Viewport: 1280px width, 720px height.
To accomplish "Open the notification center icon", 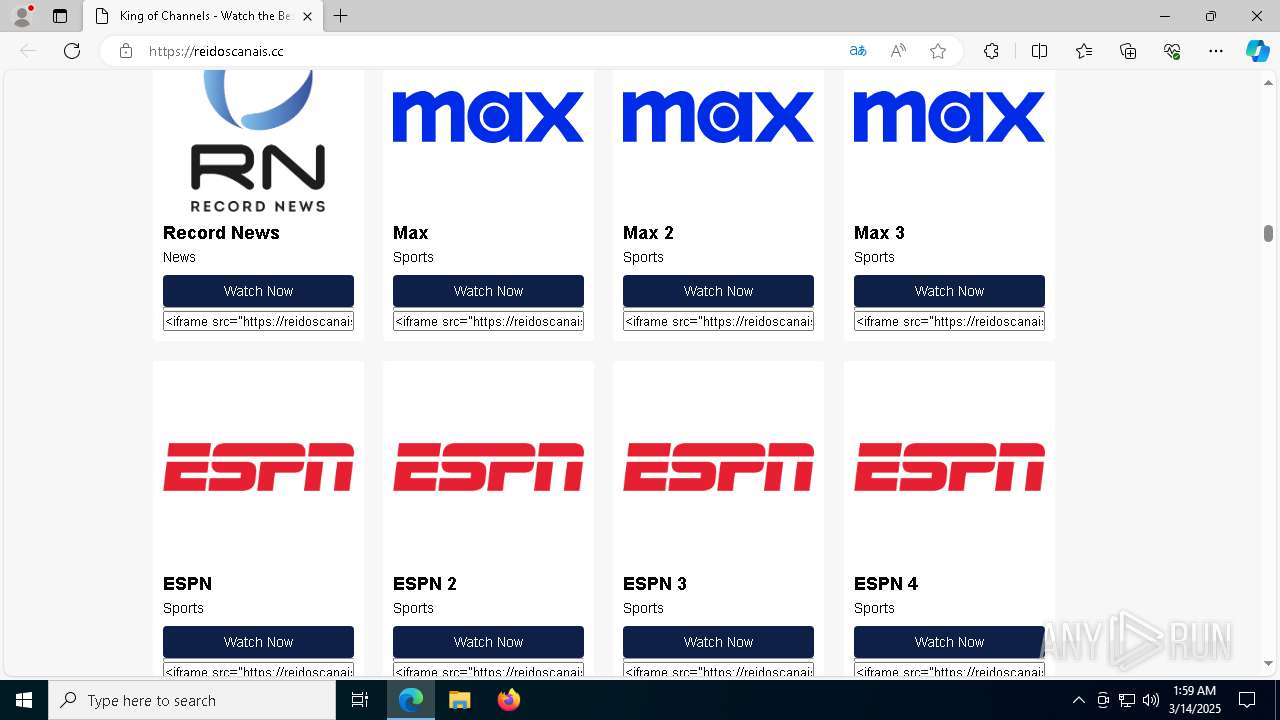I will click(x=1247, y=700).
